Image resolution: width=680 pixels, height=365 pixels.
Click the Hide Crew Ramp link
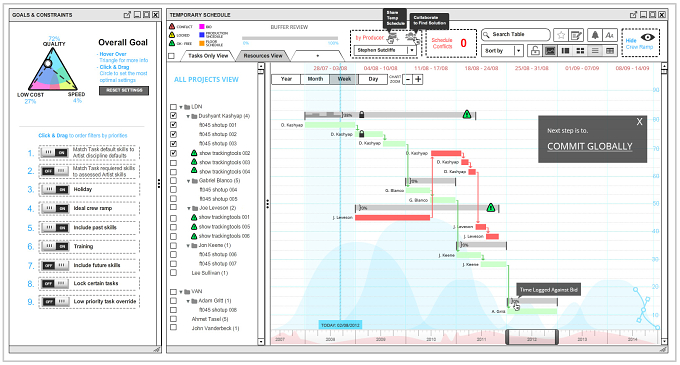(639, 43)
